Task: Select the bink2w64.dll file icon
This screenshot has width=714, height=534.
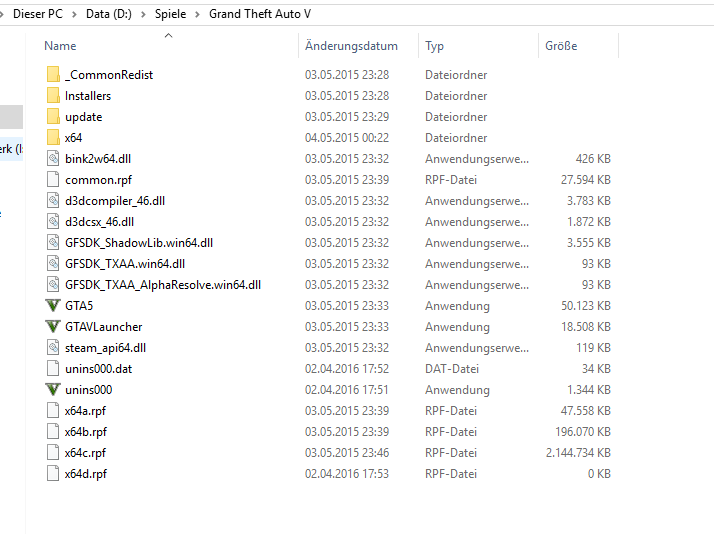Action: click(53, 158)
